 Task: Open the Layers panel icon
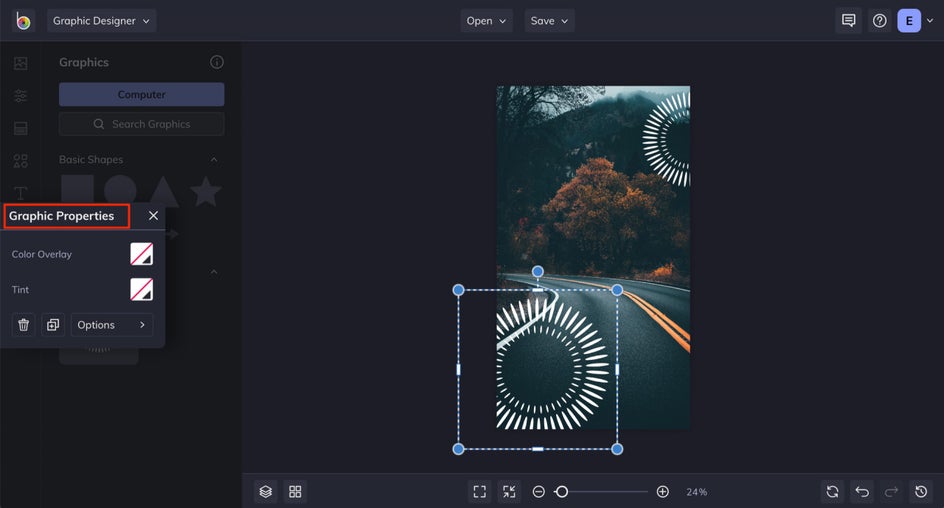click(x=266, y=492)
